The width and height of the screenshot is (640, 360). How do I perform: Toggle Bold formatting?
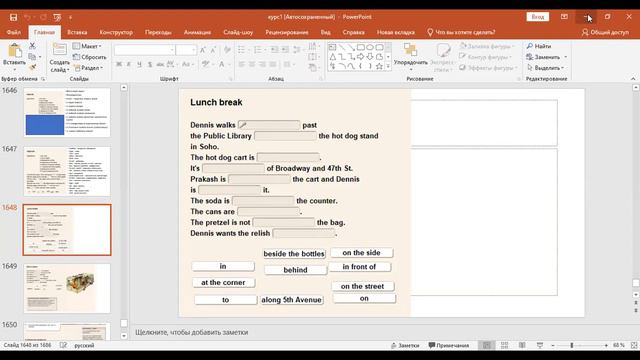coord(119,64)
